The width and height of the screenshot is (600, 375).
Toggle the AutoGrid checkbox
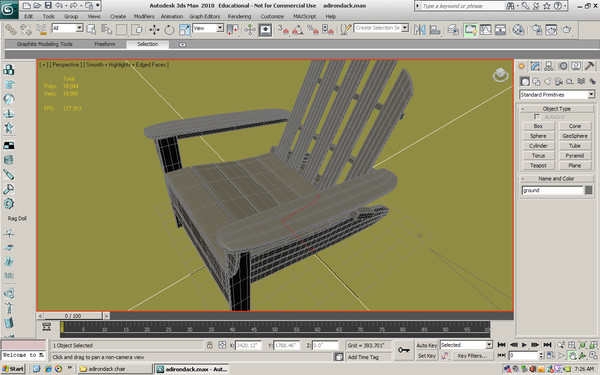536,116
